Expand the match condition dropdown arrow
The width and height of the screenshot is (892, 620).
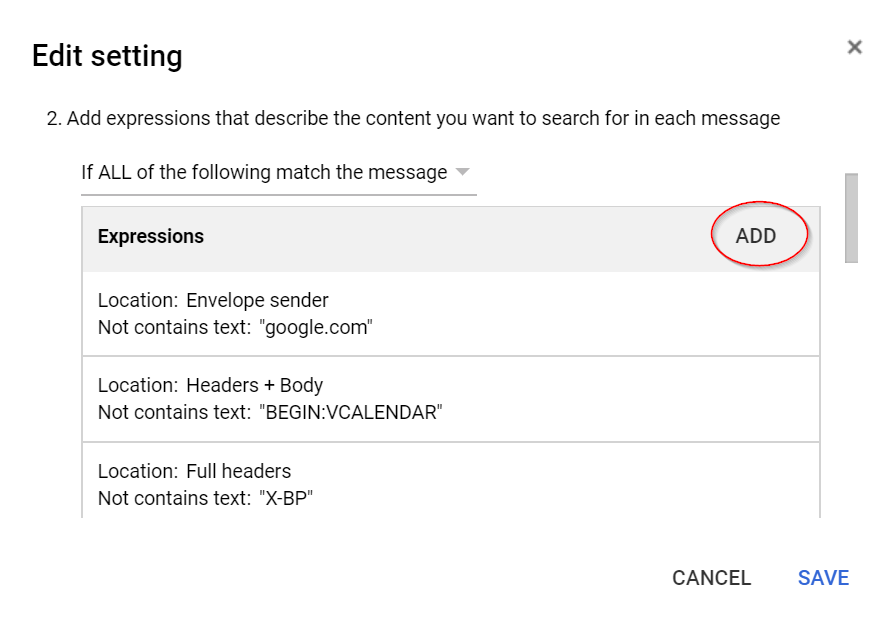pos(462,172)
